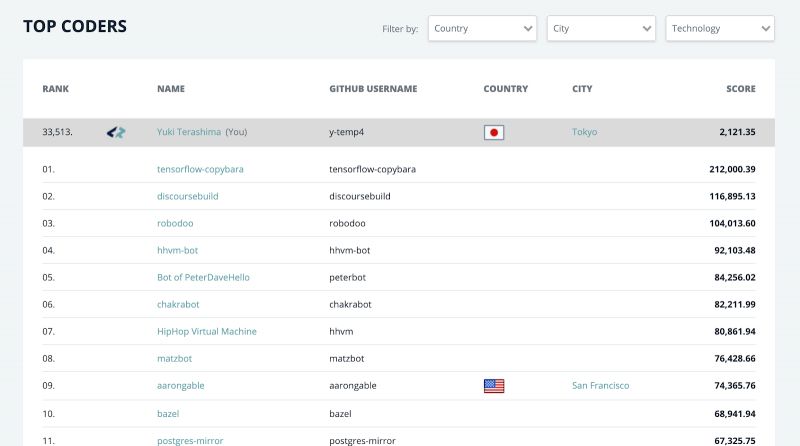800x446 pixels.
Task: Click the GITHUB USERNAME column header
Action: 373,89
